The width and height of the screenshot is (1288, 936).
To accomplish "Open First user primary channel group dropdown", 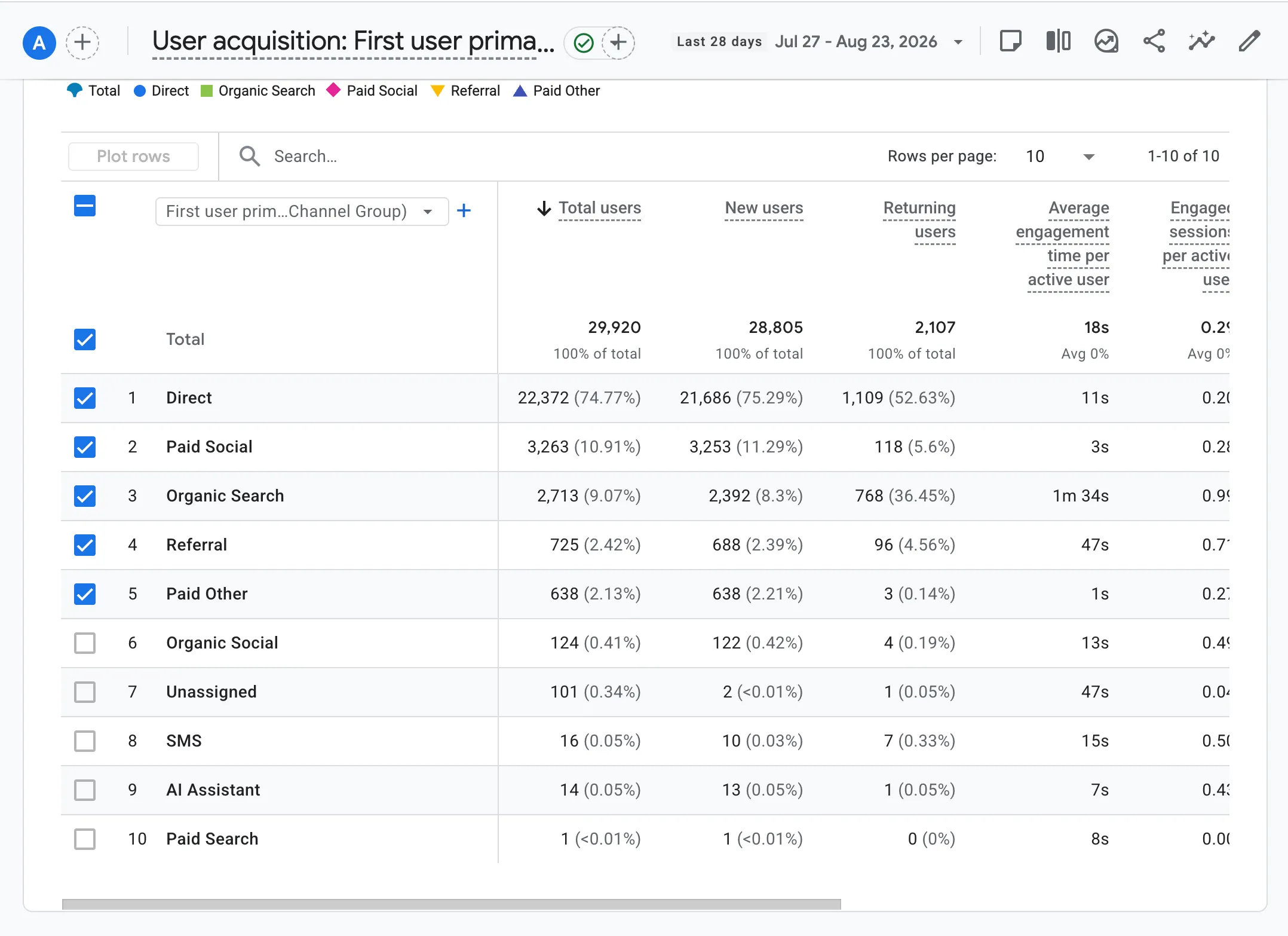I will tap(302, 212).
